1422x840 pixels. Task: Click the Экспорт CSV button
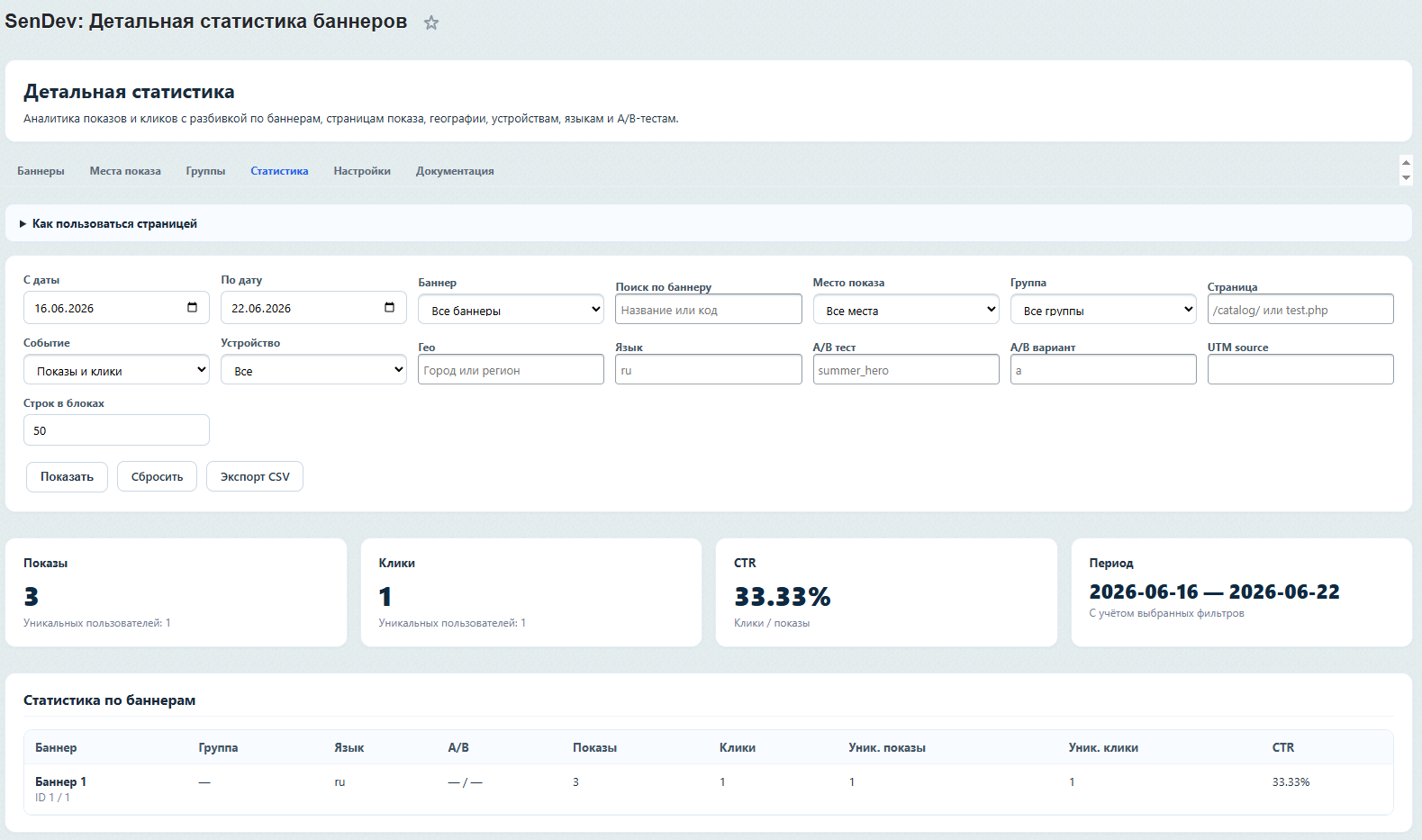point(255,477)
